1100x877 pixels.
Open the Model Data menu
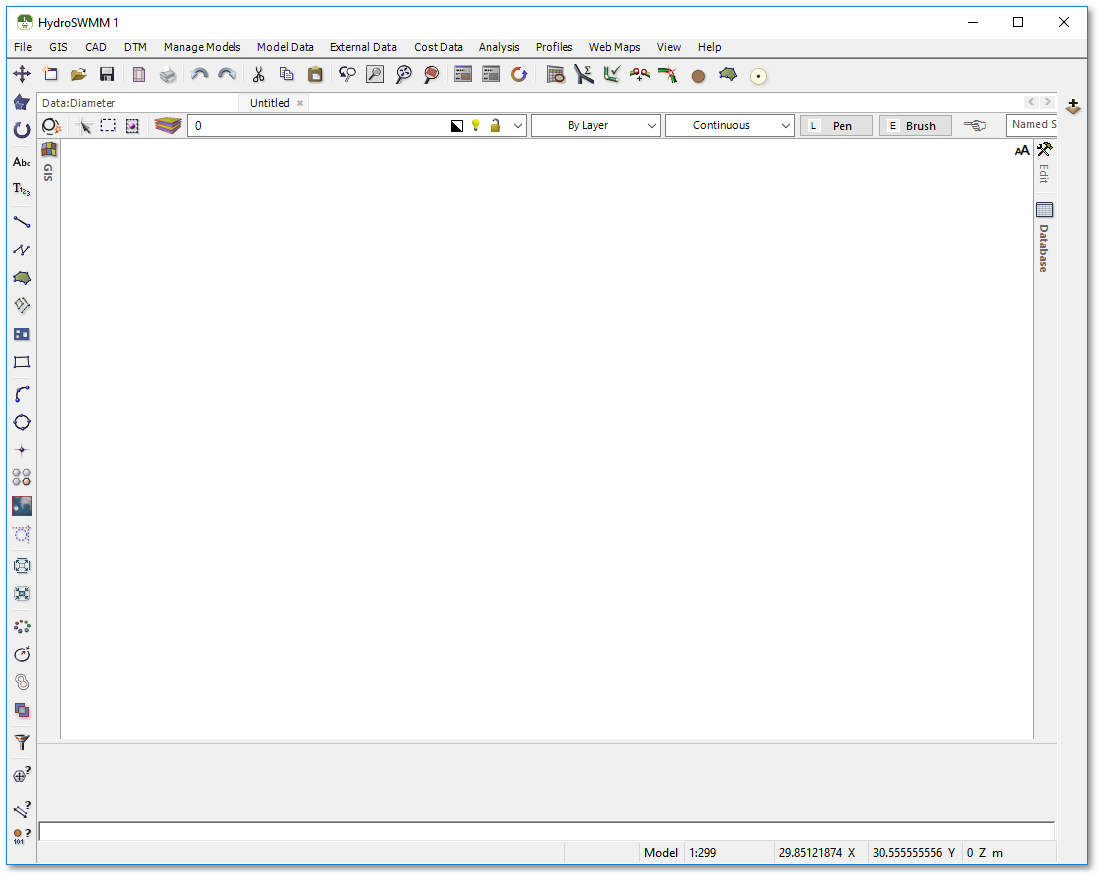(285, 47)
